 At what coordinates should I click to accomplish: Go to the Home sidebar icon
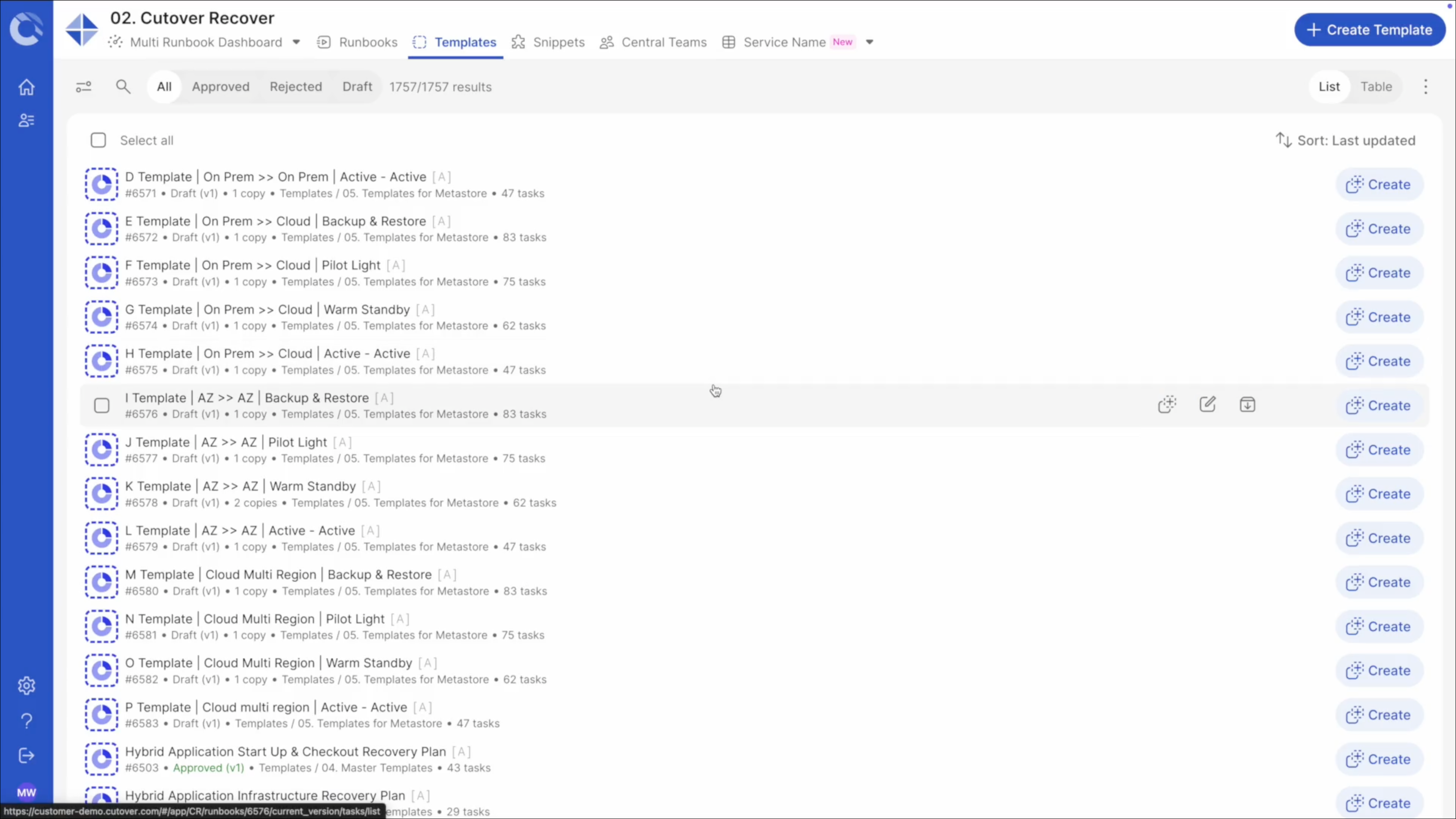tap(27, 88)
